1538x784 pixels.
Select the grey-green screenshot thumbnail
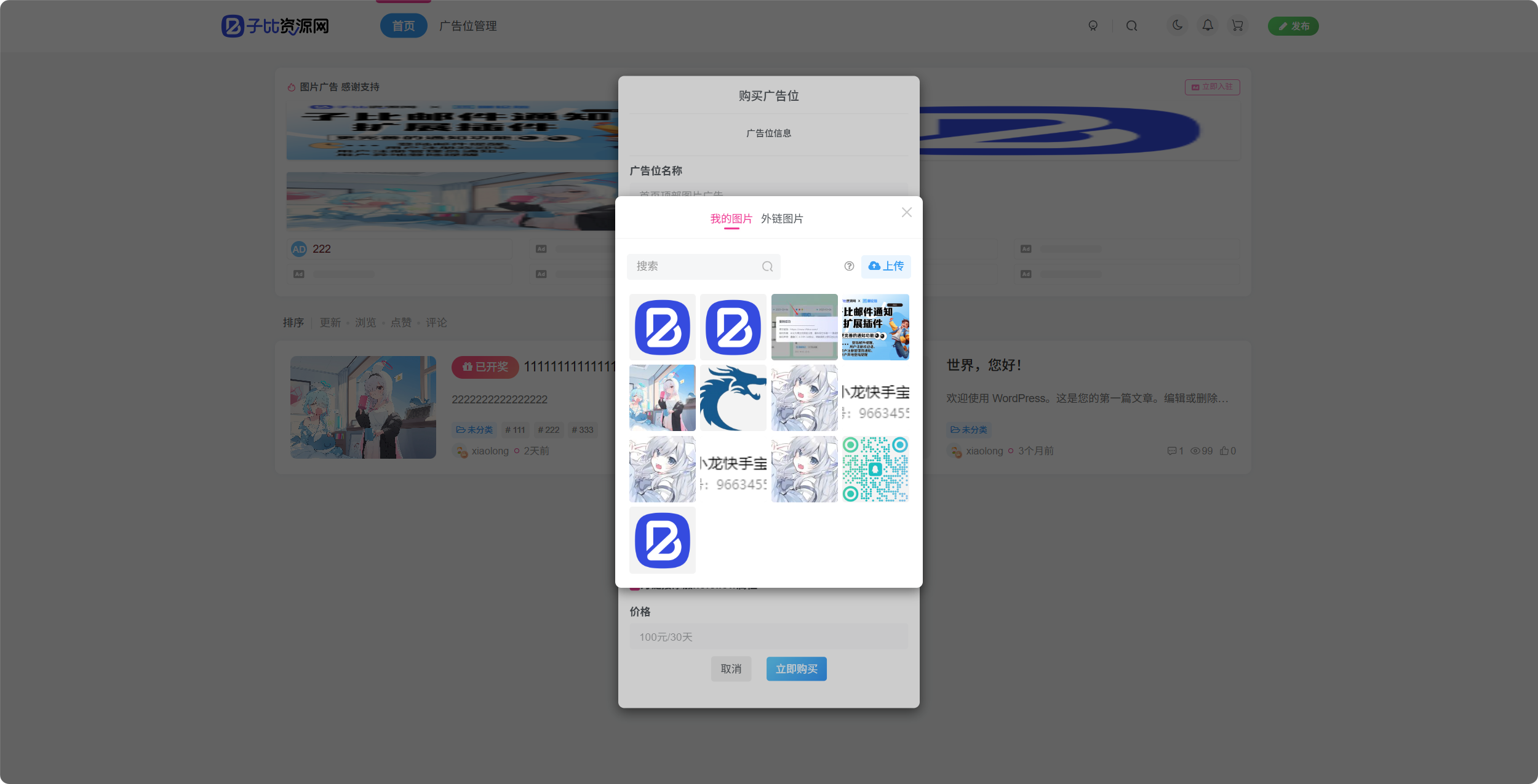pos(805,327)
